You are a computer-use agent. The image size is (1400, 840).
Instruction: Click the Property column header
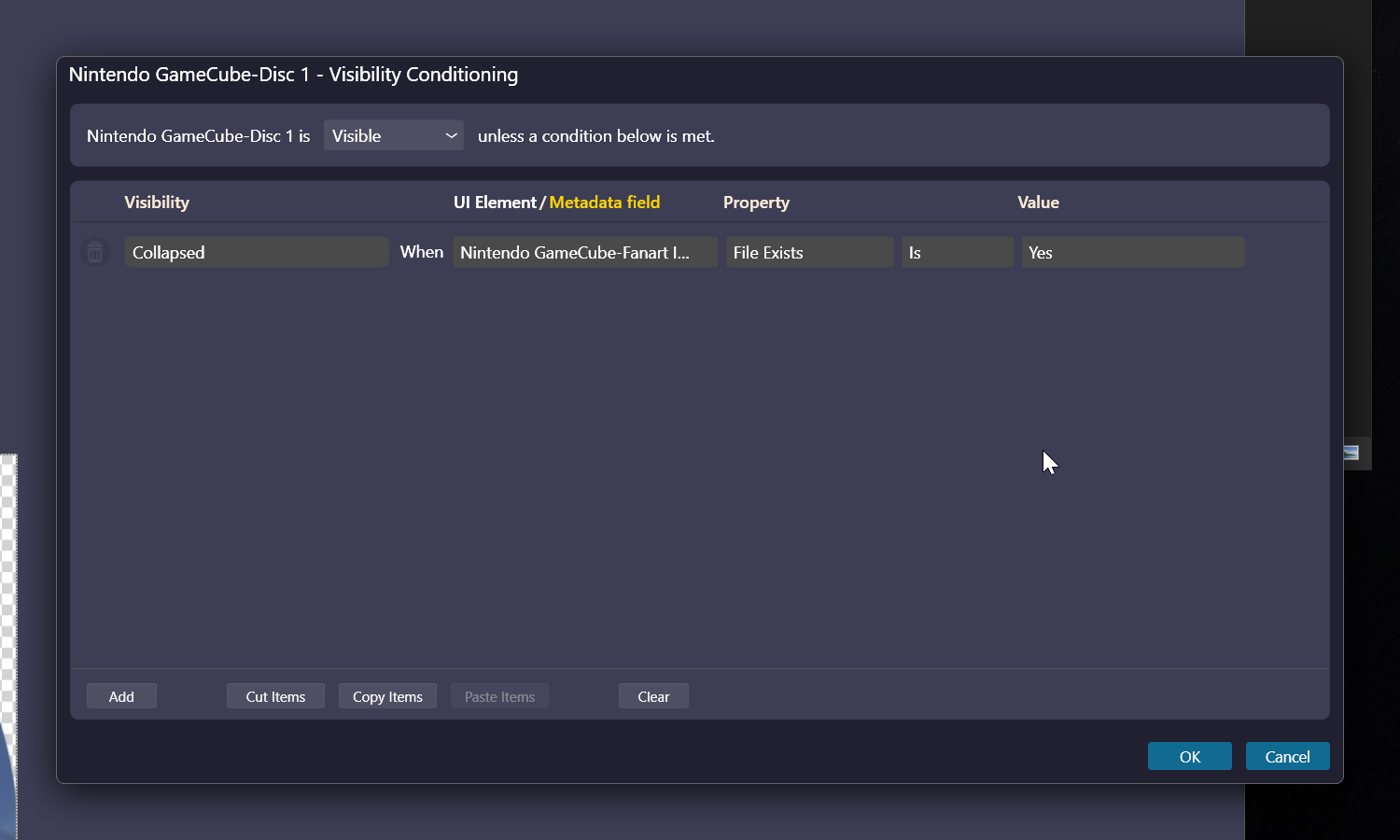click(756, 203)
